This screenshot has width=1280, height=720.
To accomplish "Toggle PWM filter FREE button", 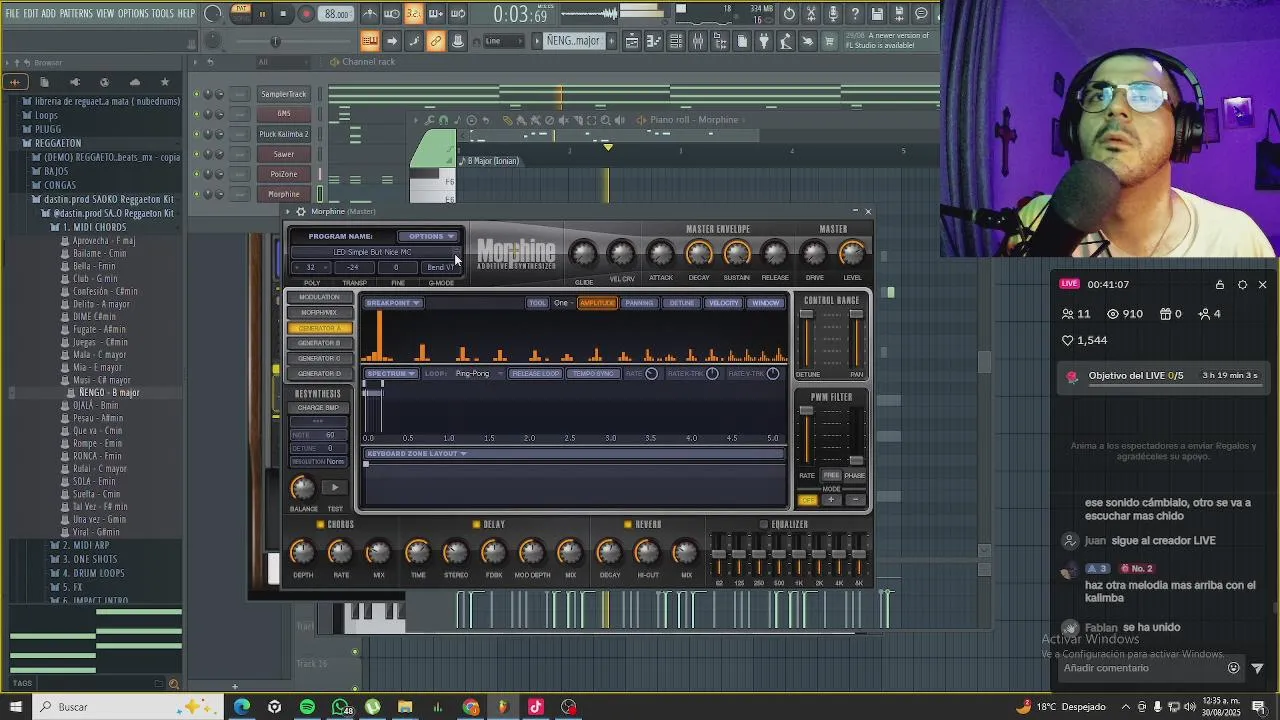I will (831, 476).
